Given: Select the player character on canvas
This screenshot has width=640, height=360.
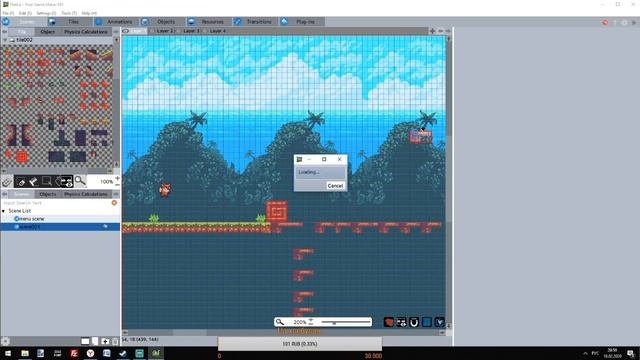Looking at the screenshot, I should pos(165,190).
